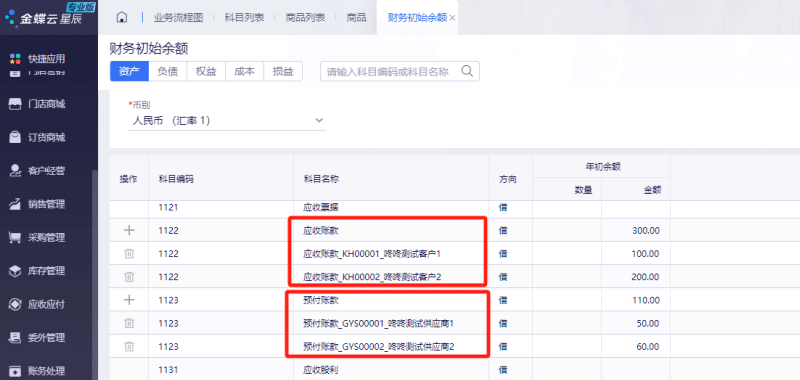Open the 委外管理 sidebar item

click(37, 338)
